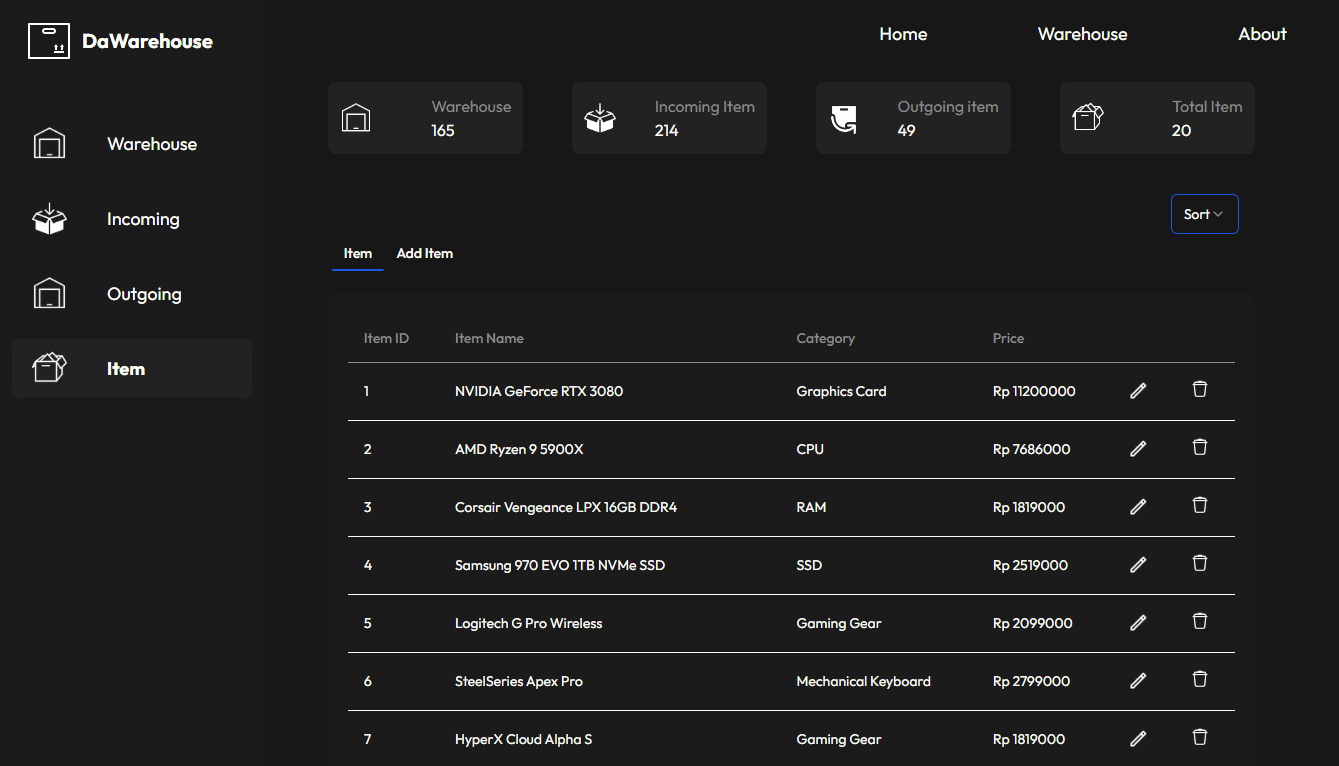Delete the HyperX Cloud Alpha S item

tap(1200, 737)
